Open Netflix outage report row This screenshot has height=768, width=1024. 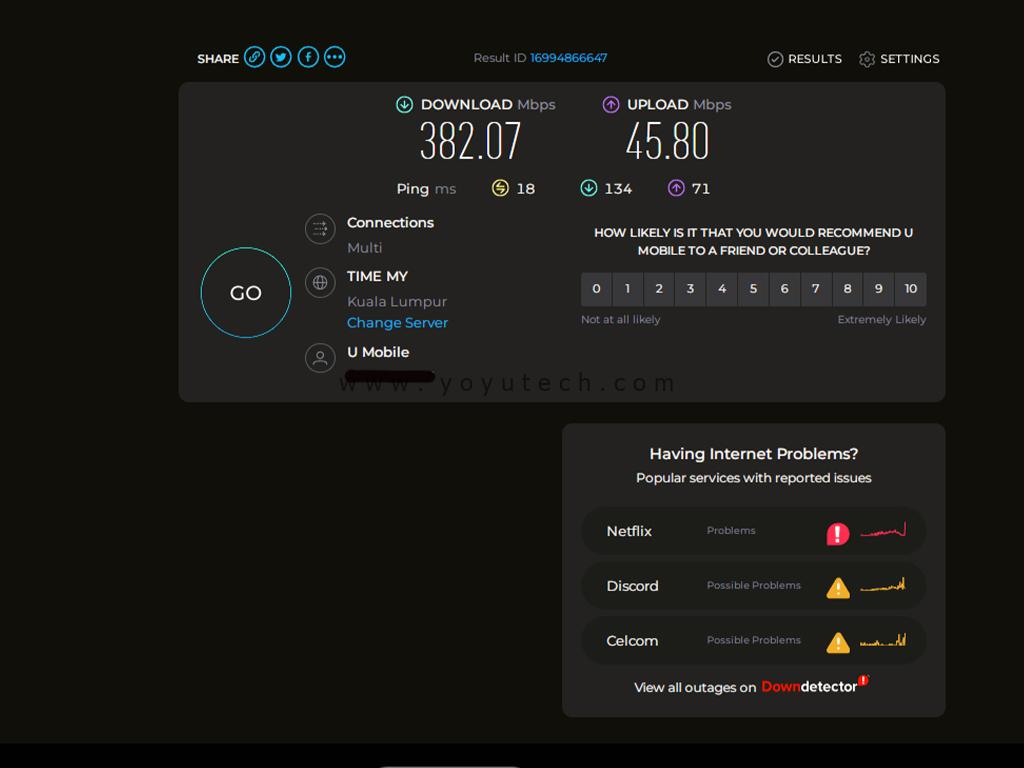(x=753, y=531)
